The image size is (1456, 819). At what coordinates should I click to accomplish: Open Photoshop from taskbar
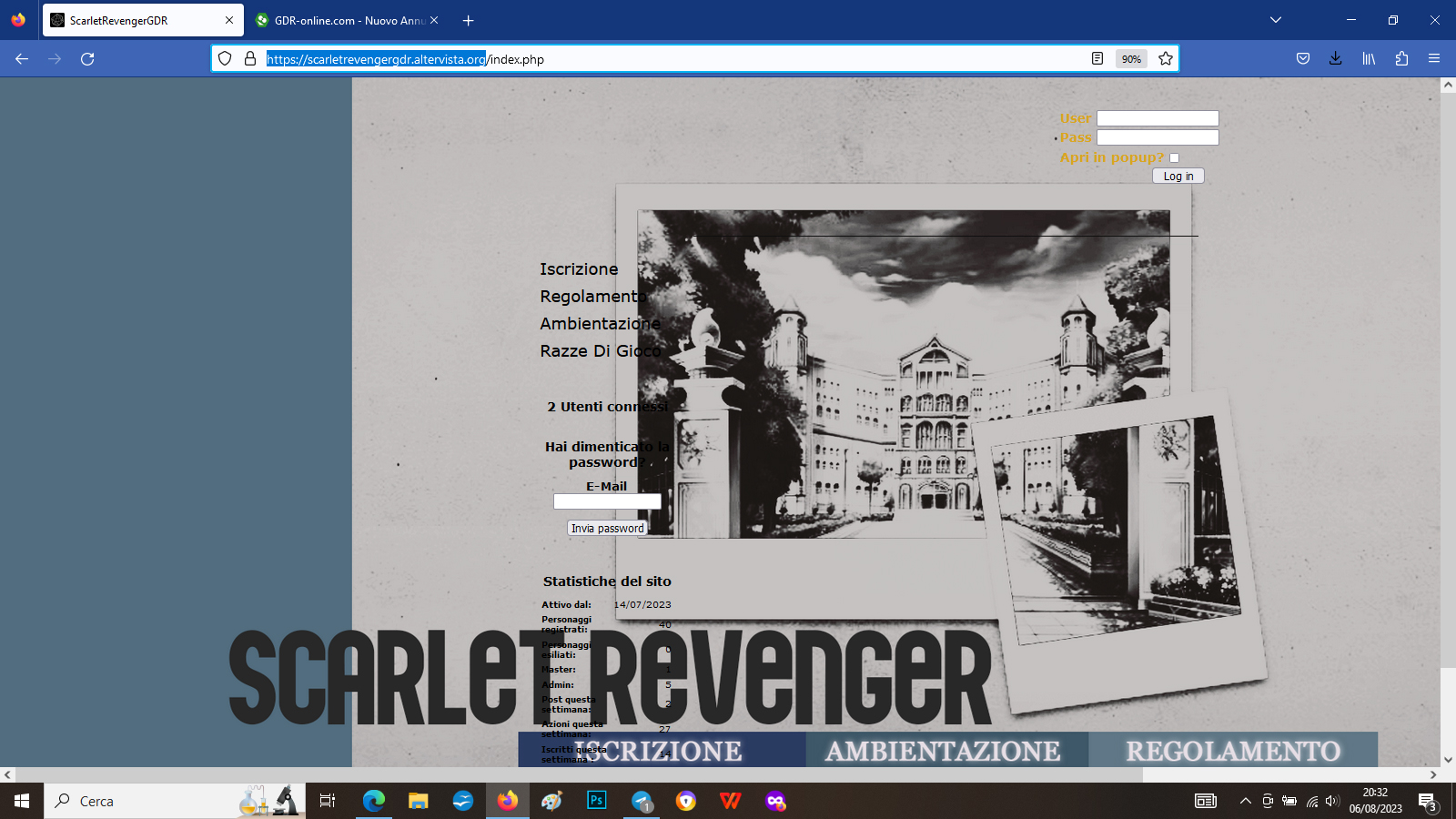pos(596,801)
